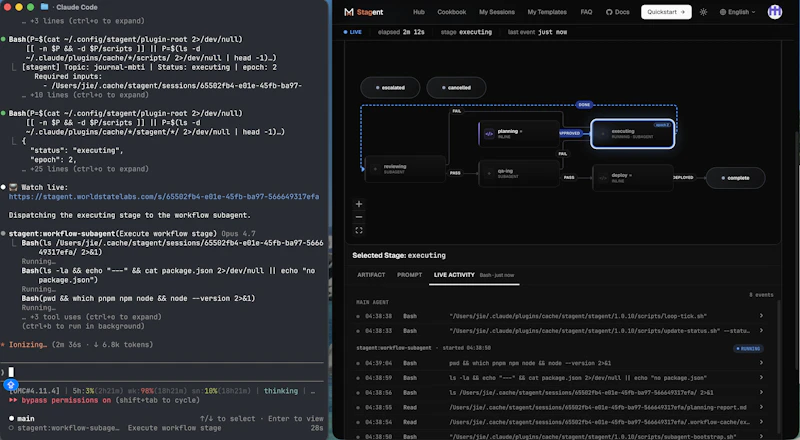Open the Cookbook page

pyautogui.click(x=452, y=12)
